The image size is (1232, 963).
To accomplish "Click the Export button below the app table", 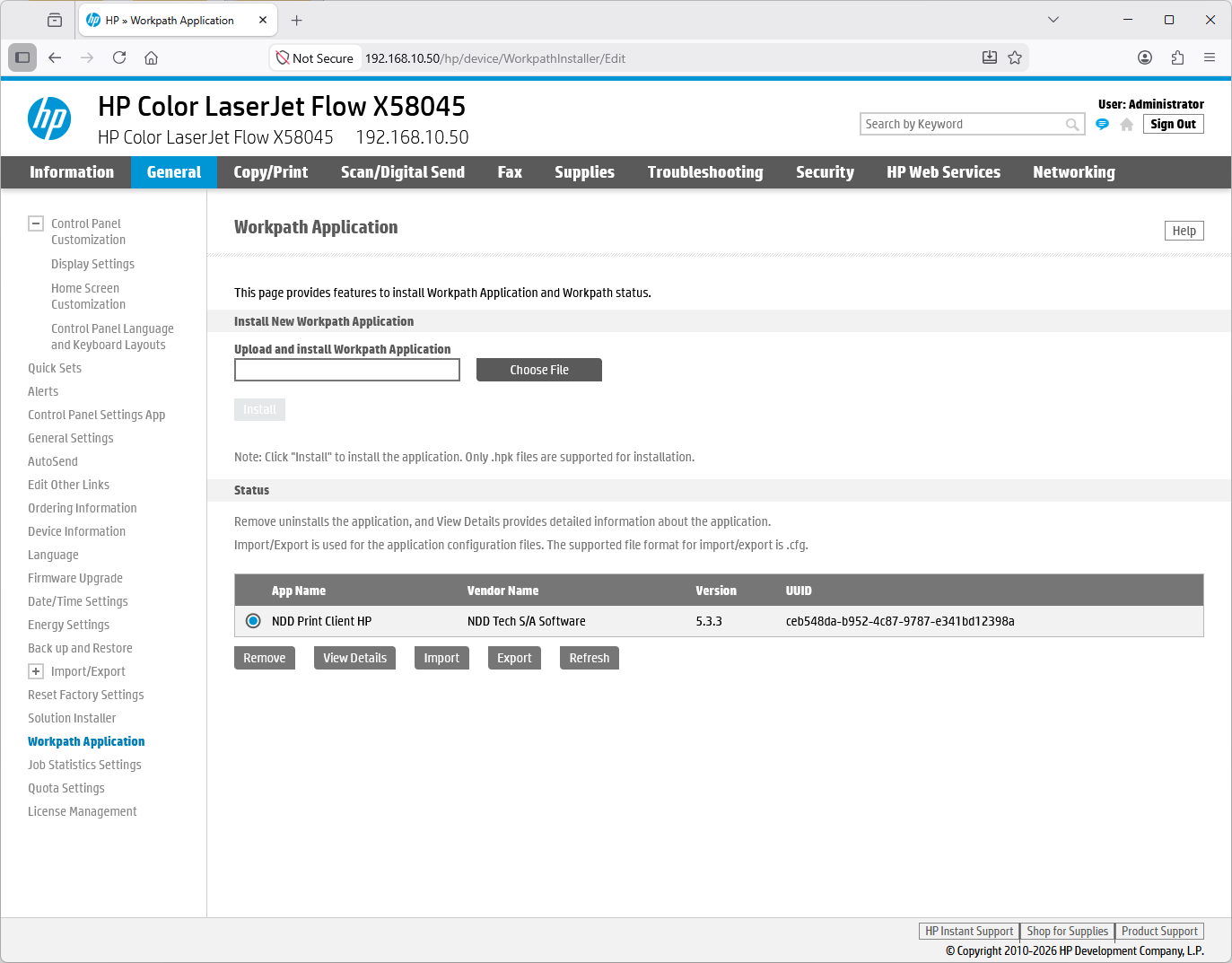I will pyautogui.click(x=514, y=658).
